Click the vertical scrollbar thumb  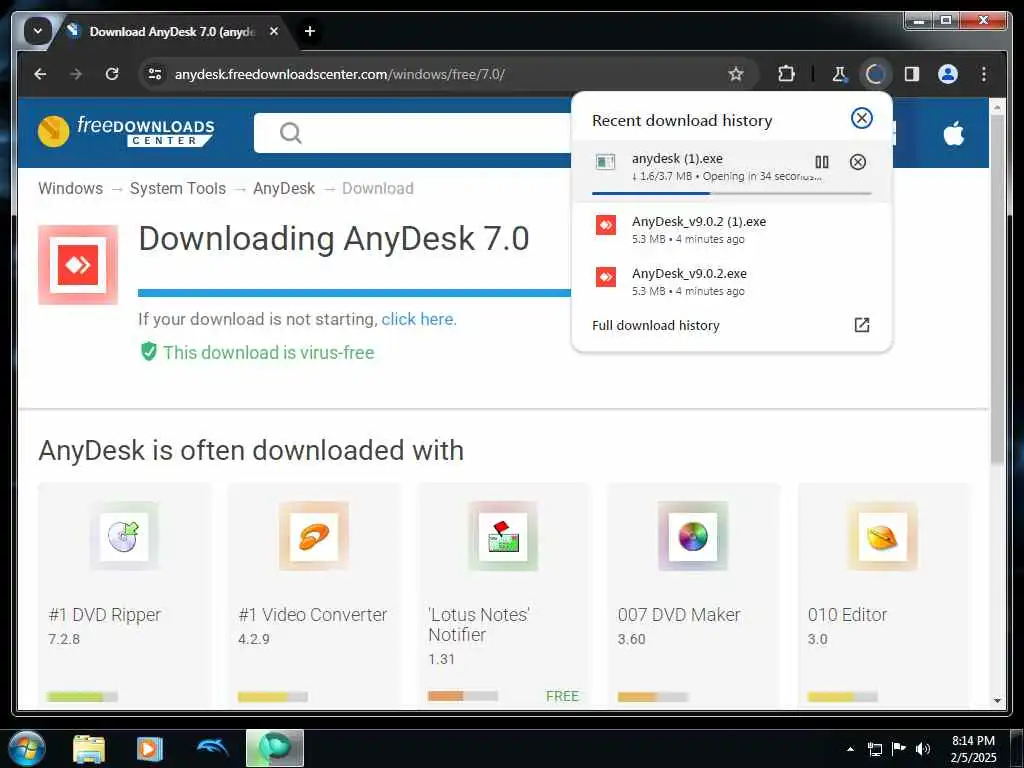coord(997,291)
